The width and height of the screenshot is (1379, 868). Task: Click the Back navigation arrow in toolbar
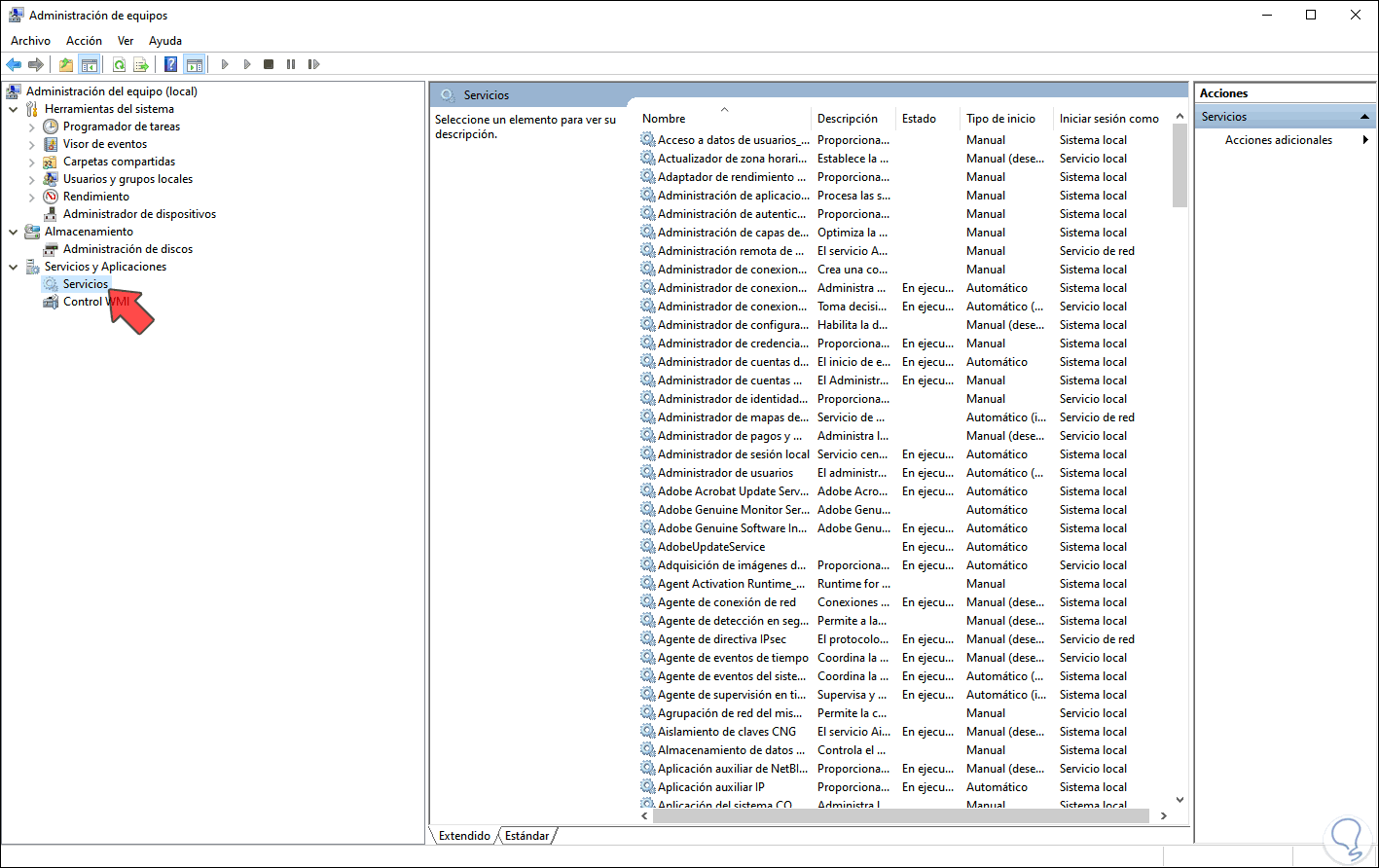[14, 63]
